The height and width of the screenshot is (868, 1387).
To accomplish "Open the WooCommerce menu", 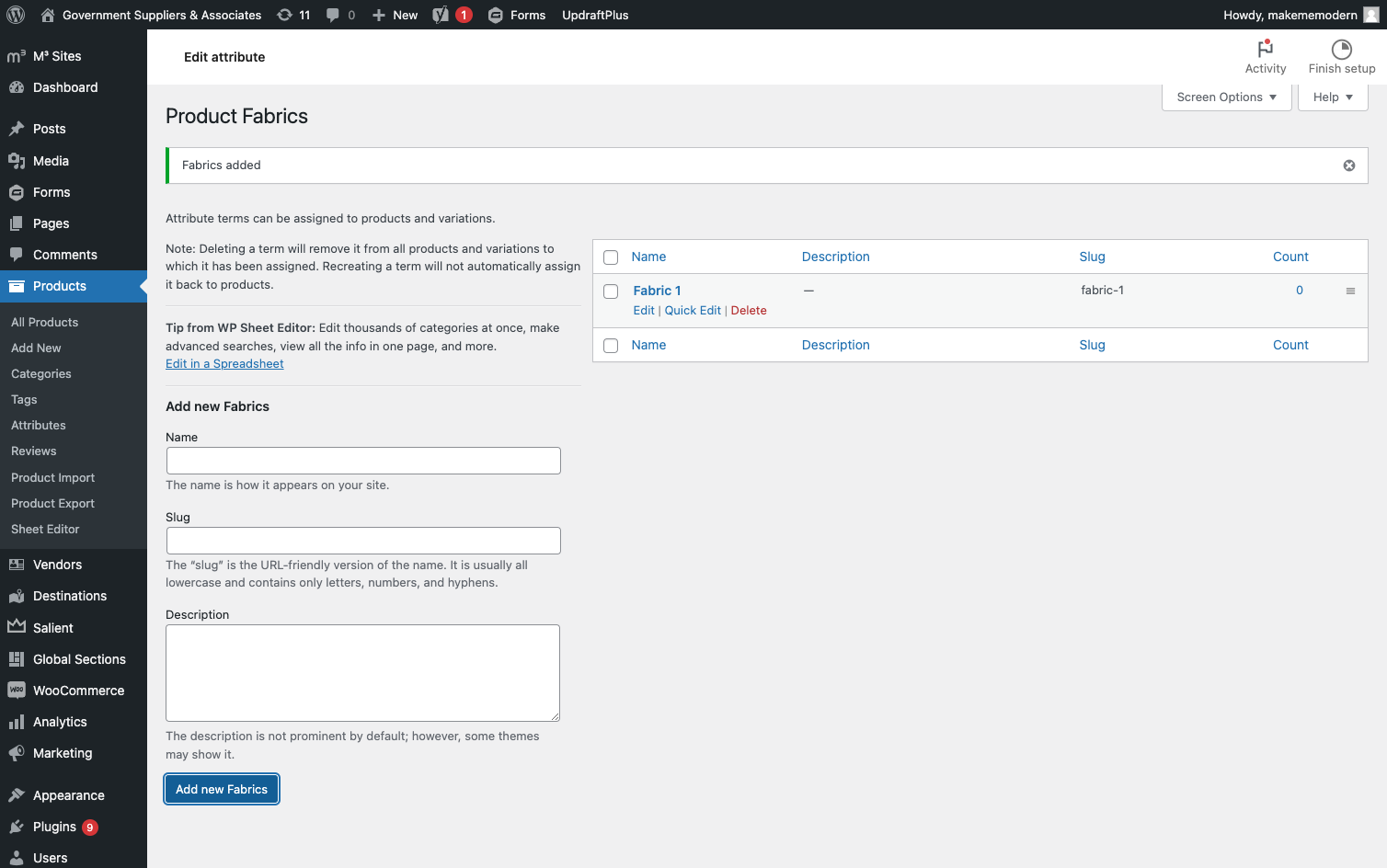I will click(74, 691).
